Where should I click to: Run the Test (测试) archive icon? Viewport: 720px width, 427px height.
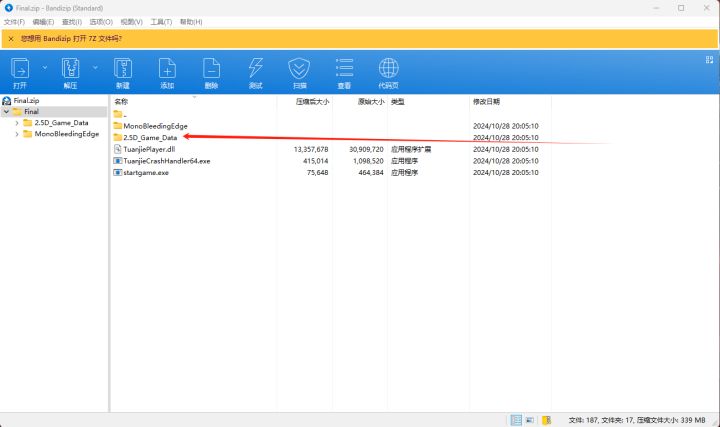255,72
